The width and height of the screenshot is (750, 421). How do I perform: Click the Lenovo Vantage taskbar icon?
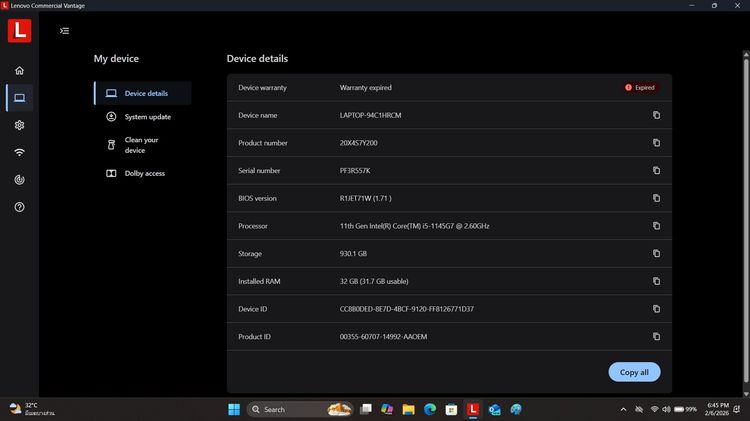[x=473, y=410]
